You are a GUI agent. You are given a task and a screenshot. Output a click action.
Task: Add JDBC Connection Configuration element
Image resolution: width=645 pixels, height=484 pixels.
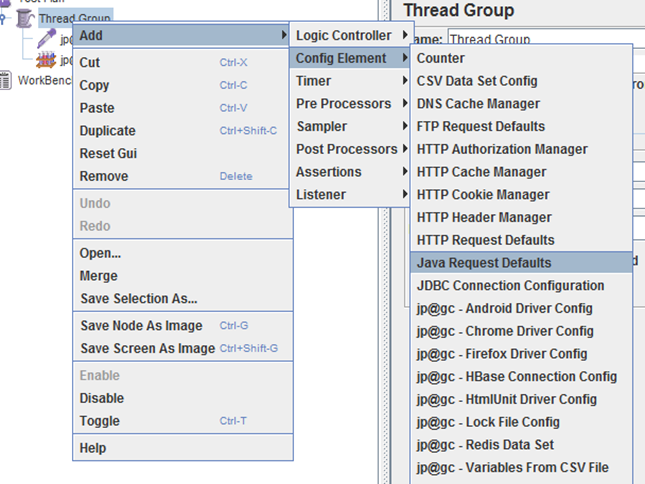[x=510, y=286]
